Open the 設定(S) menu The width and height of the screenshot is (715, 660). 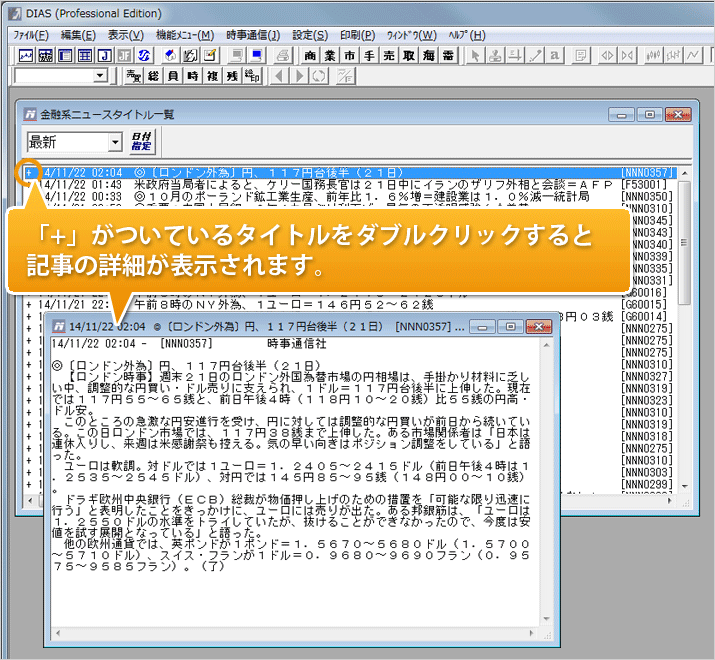click(309, 34)
